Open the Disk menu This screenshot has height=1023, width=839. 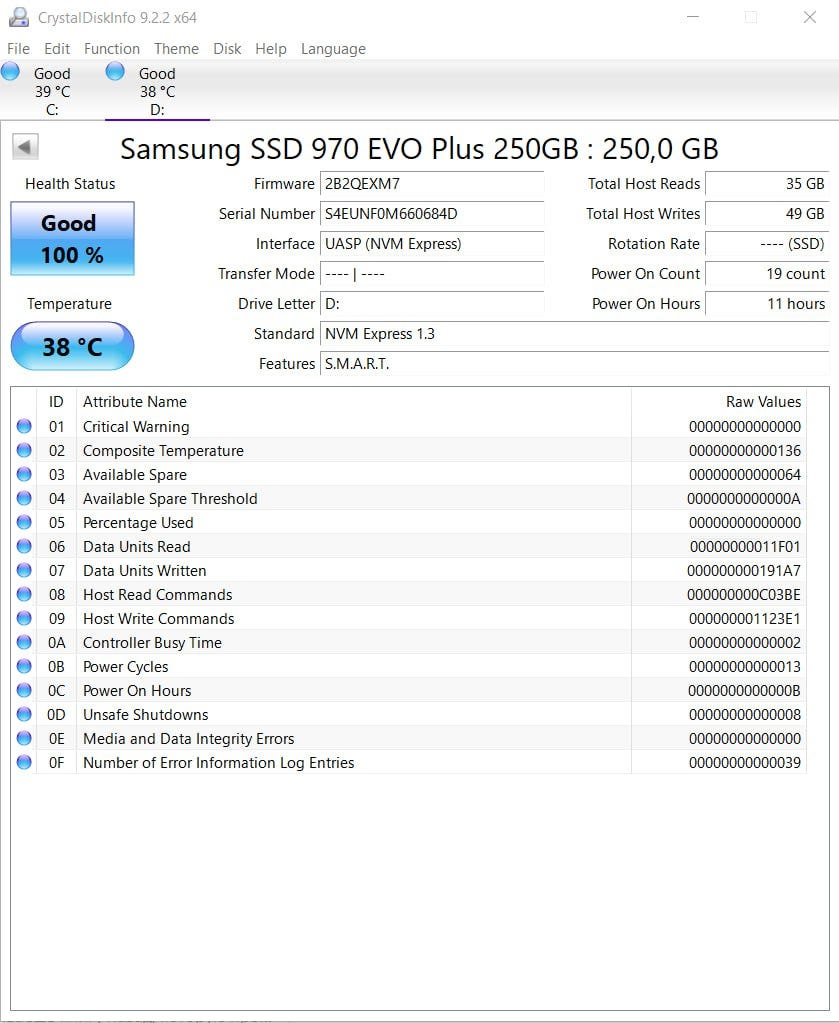tap(227, 49)
